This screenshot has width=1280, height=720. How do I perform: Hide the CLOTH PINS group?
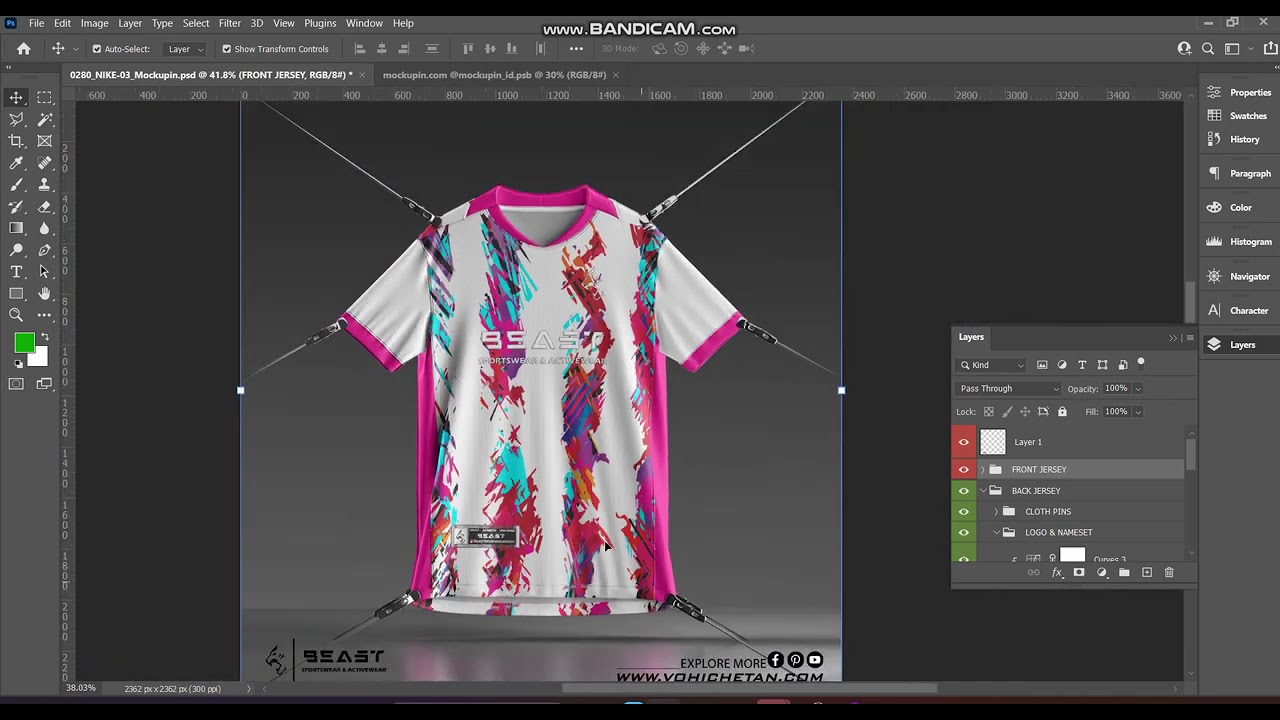(964, 512)
